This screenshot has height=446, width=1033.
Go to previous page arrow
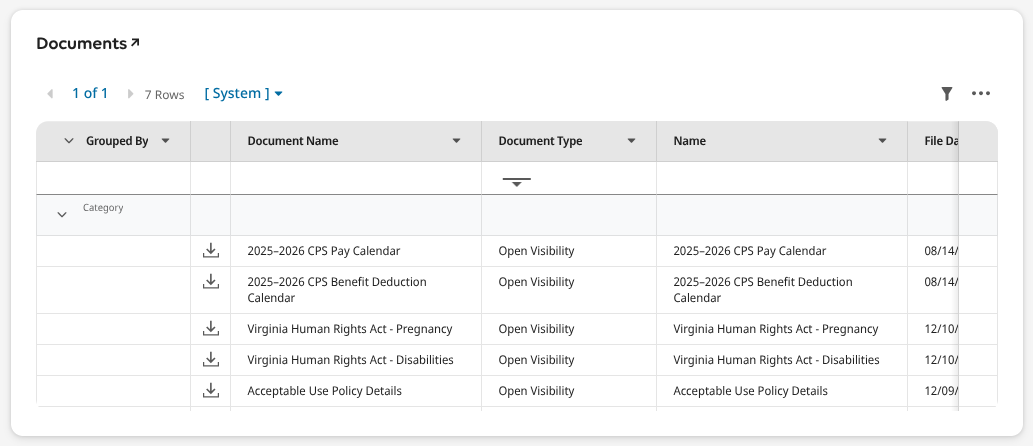50,94
